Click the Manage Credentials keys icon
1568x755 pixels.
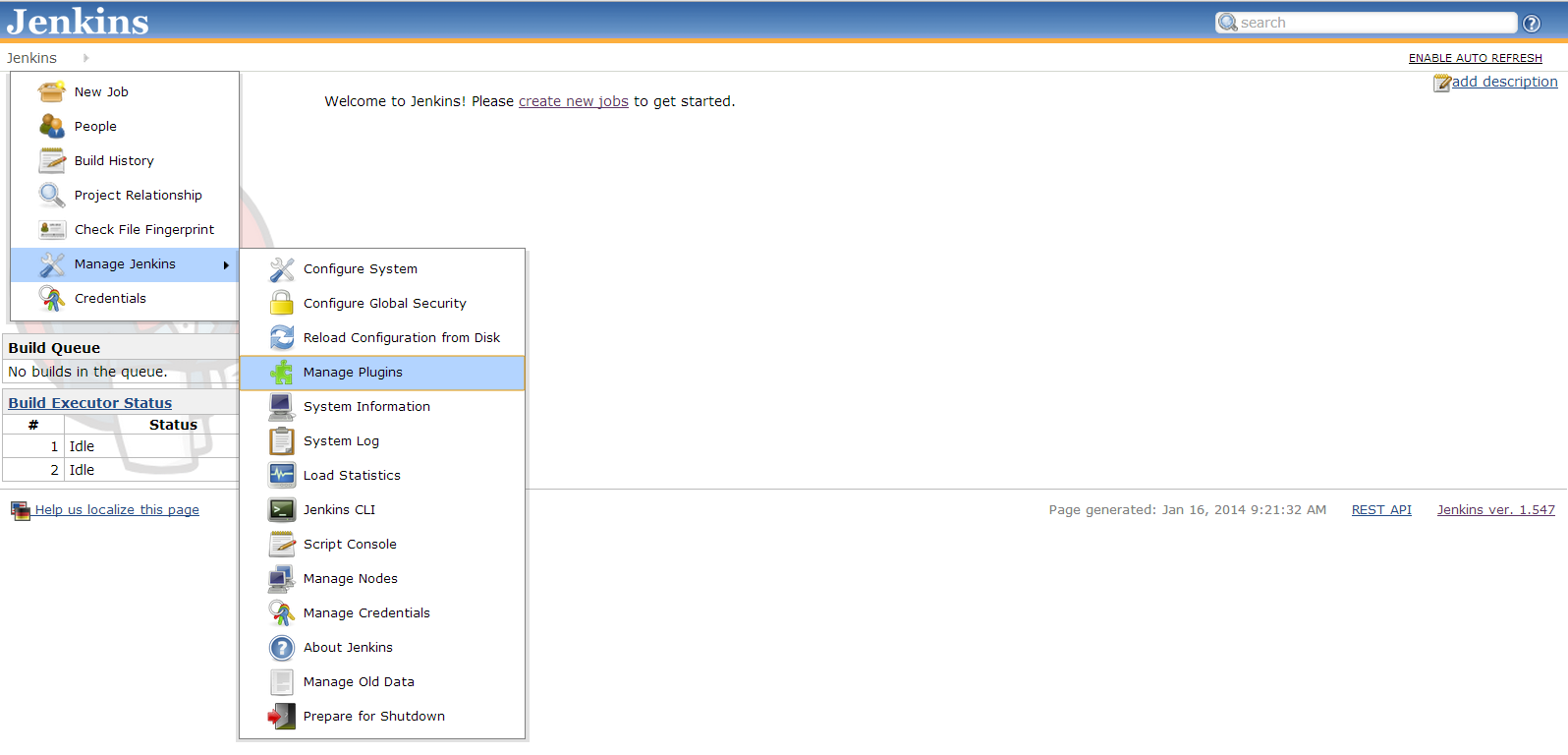[282, 612]
